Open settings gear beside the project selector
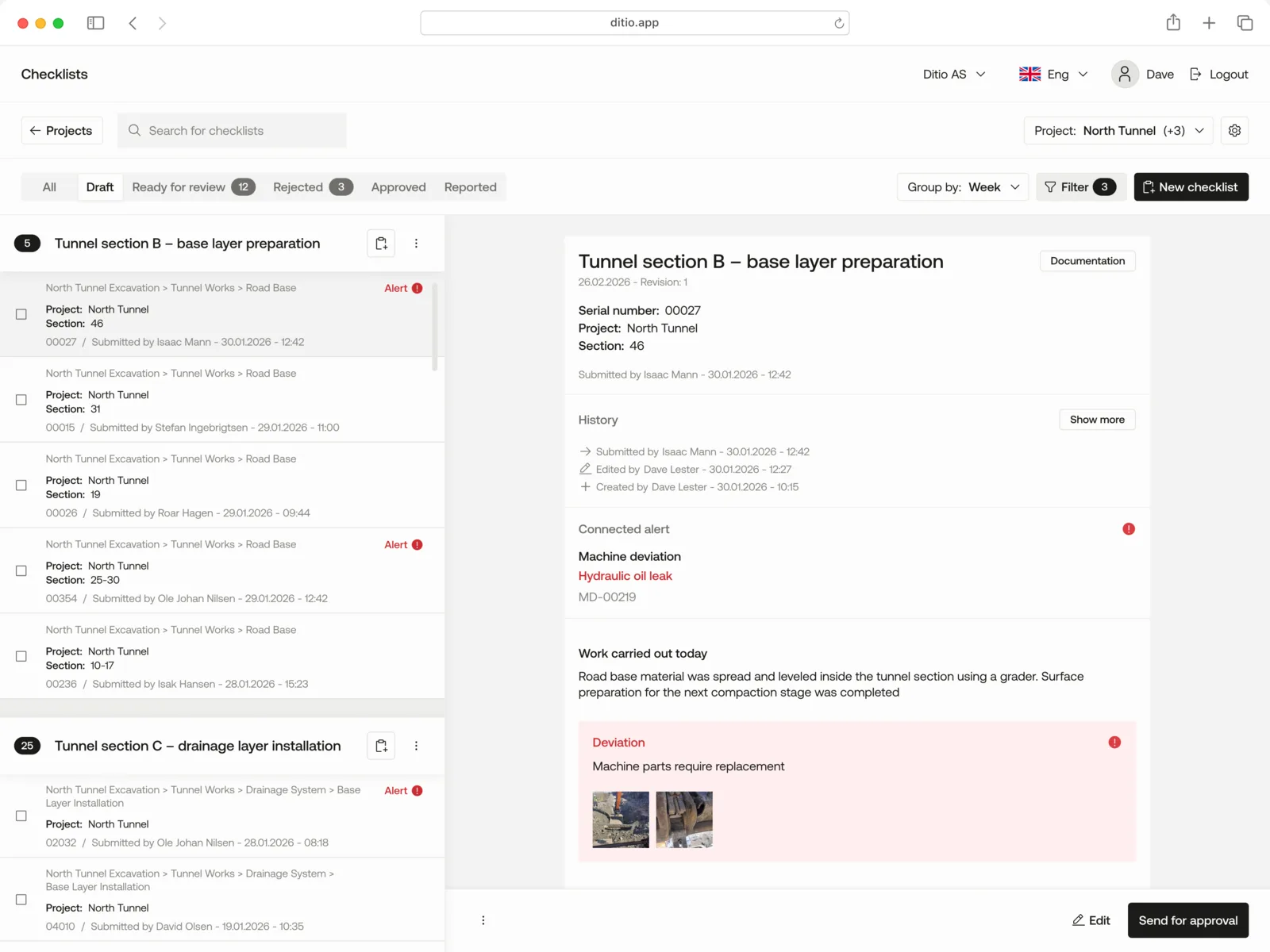1270x952 pixels. (x=1235, y=130)
